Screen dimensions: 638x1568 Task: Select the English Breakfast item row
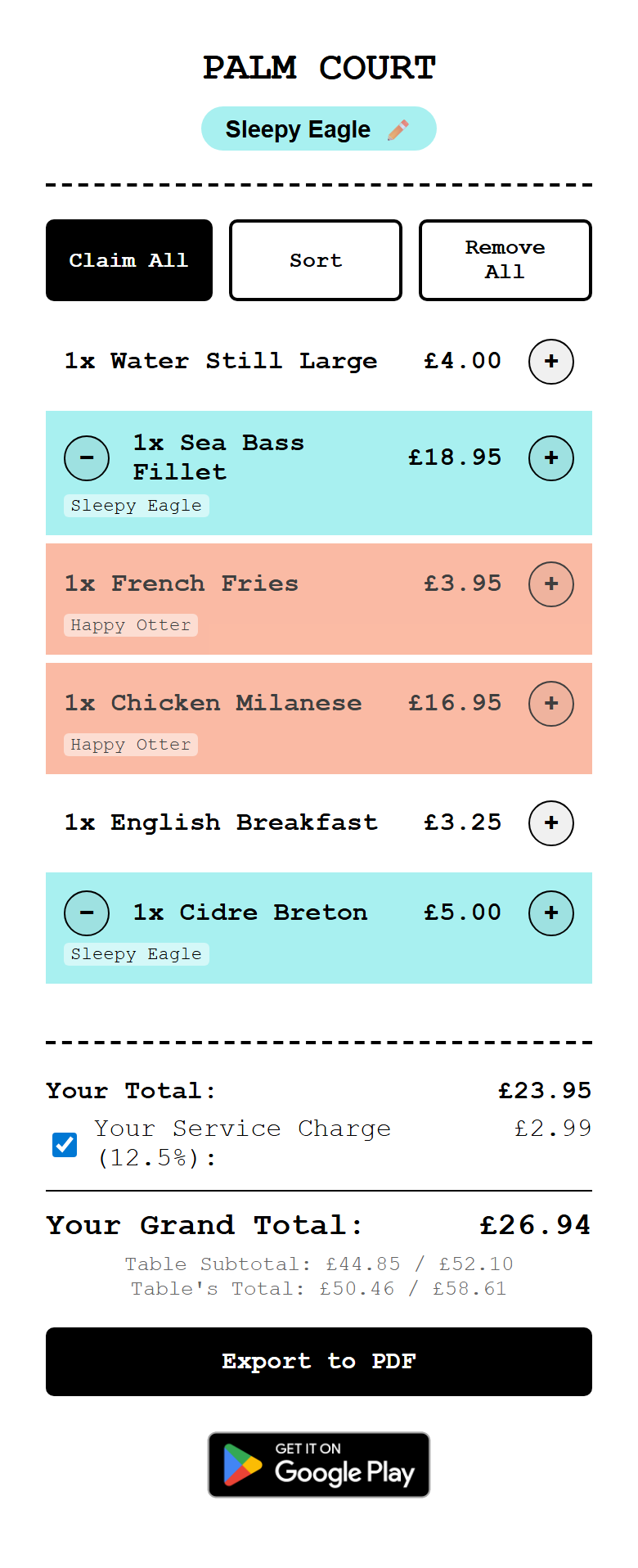coord(245,823)
